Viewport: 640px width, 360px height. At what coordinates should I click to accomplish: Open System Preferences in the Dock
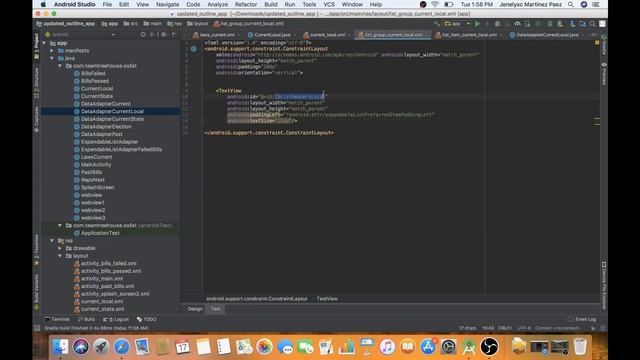click(x=448, y=347)
